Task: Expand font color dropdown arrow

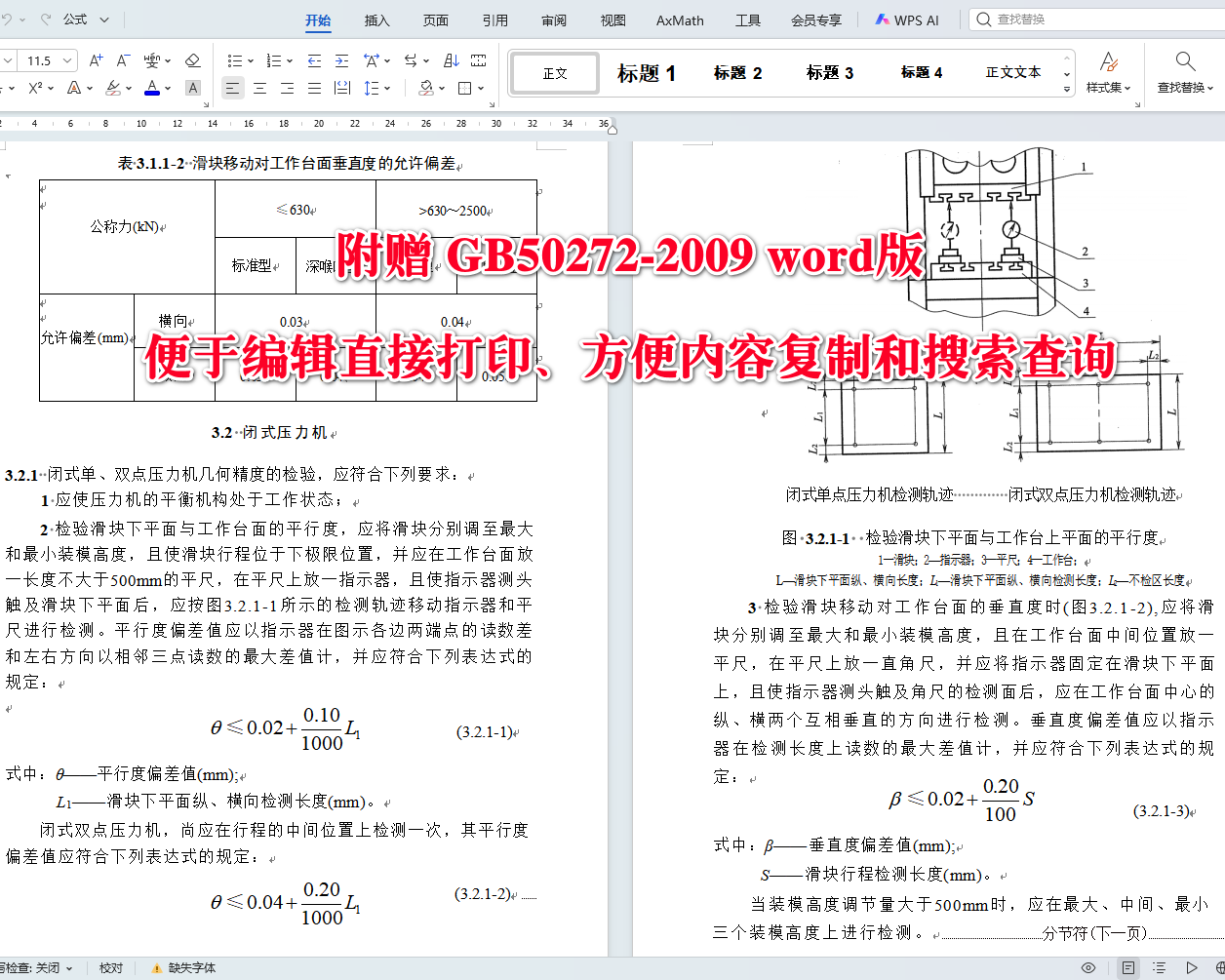Action: point(169,89)
